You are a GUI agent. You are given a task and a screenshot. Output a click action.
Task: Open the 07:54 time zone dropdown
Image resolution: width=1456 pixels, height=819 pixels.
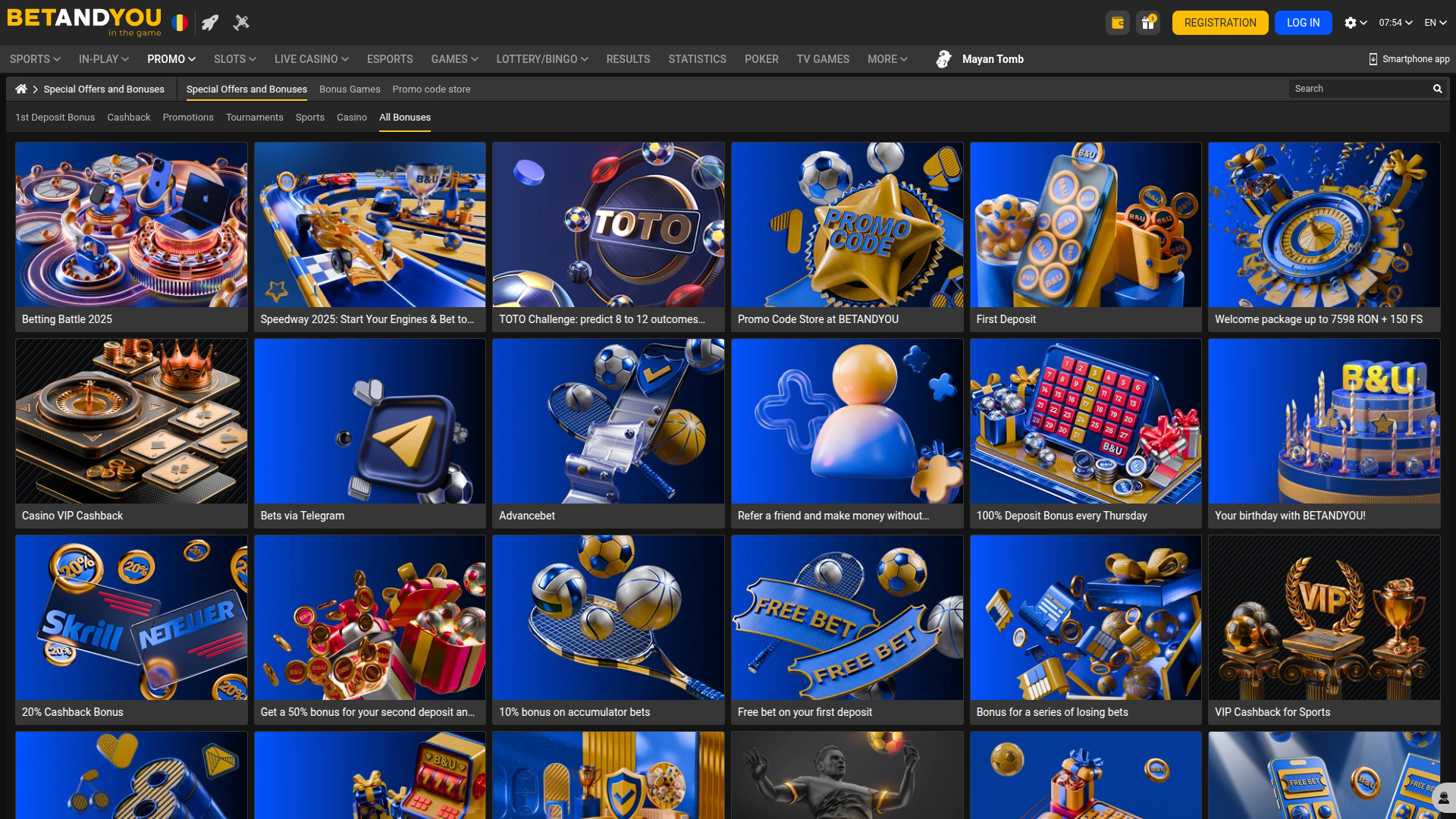point(1395,23)
